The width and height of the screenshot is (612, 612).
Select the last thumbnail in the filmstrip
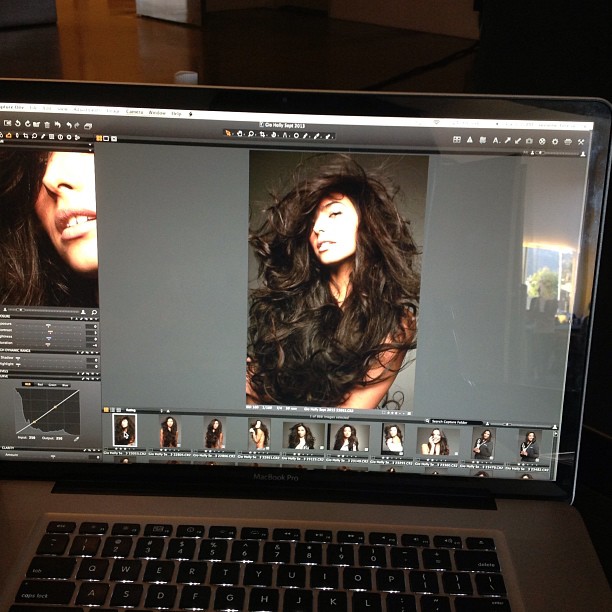click(530, 446)
